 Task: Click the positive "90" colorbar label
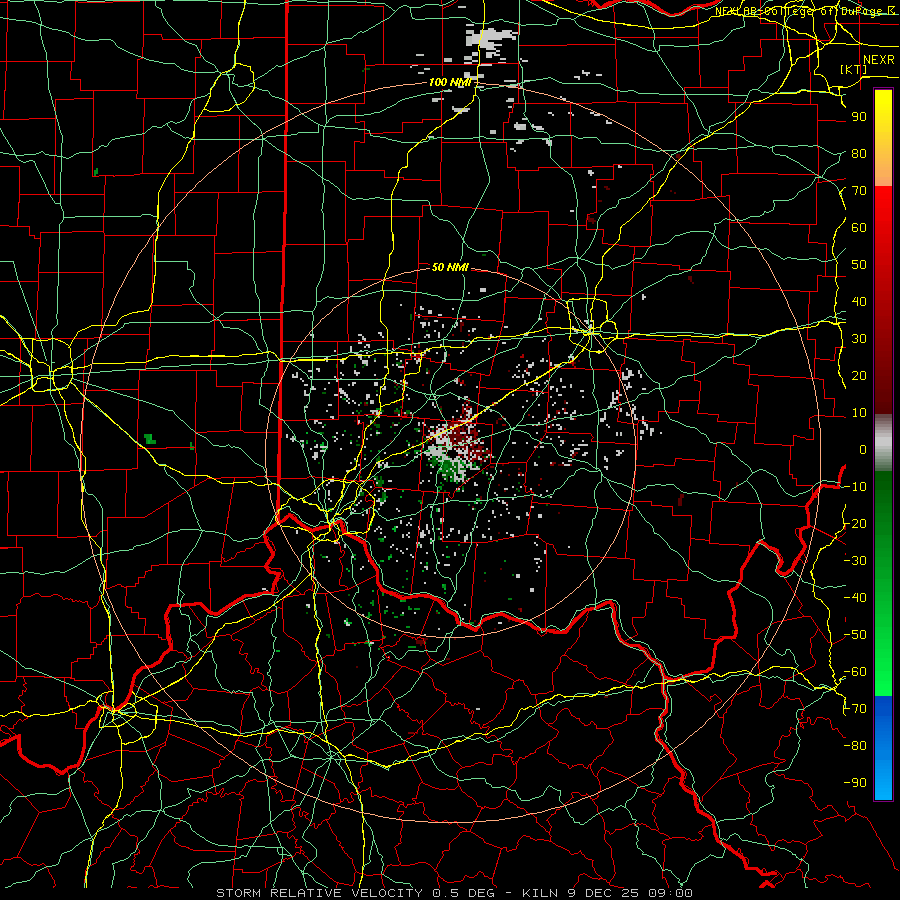coord(859,117)
